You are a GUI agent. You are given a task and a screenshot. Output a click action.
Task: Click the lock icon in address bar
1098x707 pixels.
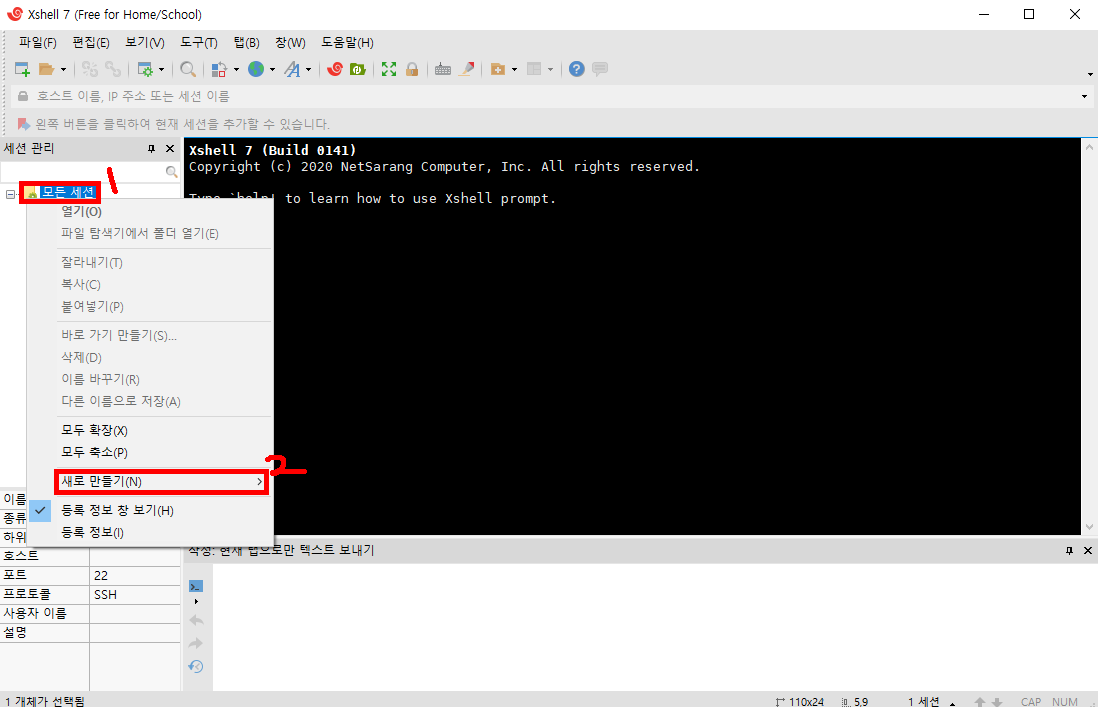point(23,96)
